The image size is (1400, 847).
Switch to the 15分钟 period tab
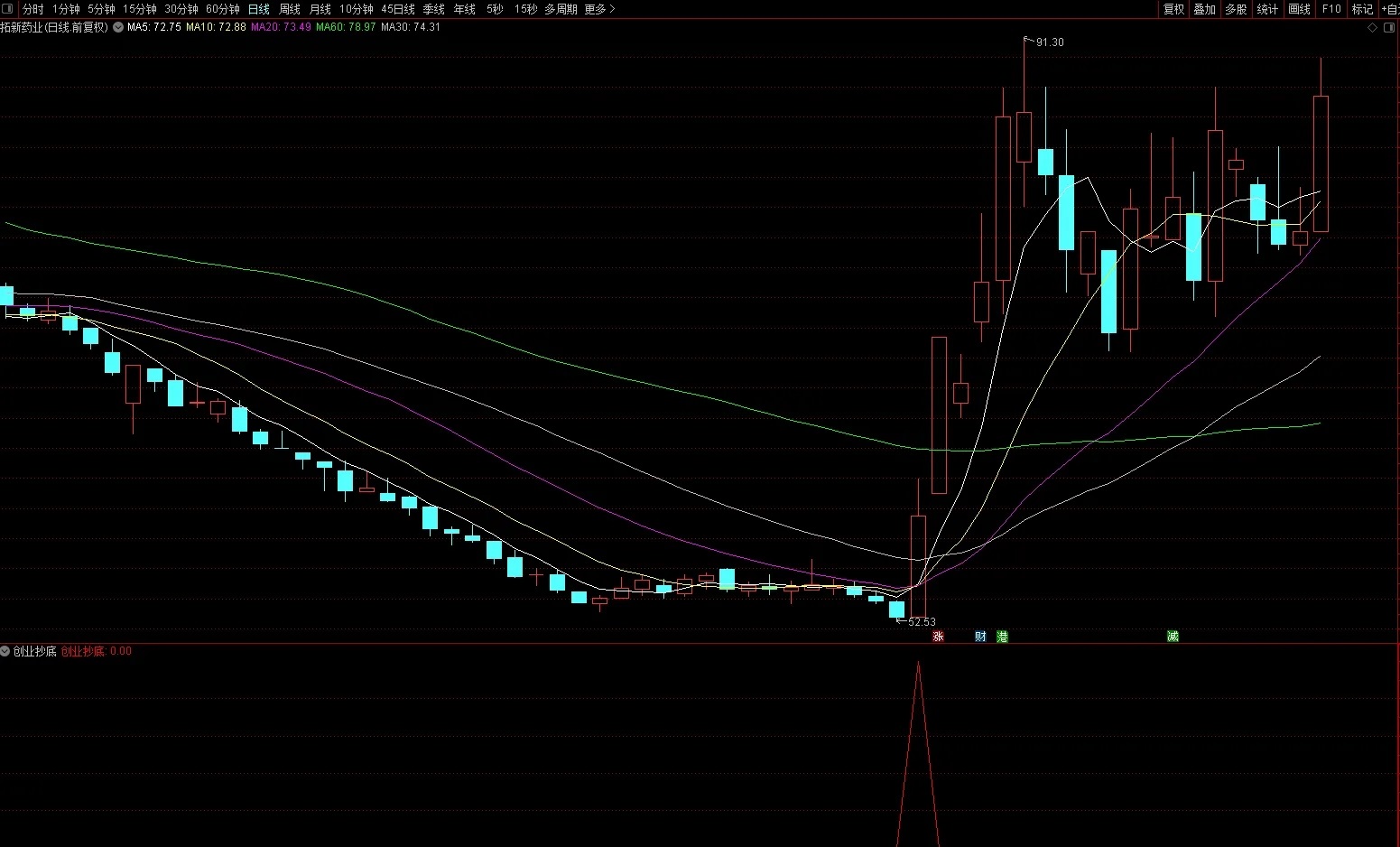point(140,9)
